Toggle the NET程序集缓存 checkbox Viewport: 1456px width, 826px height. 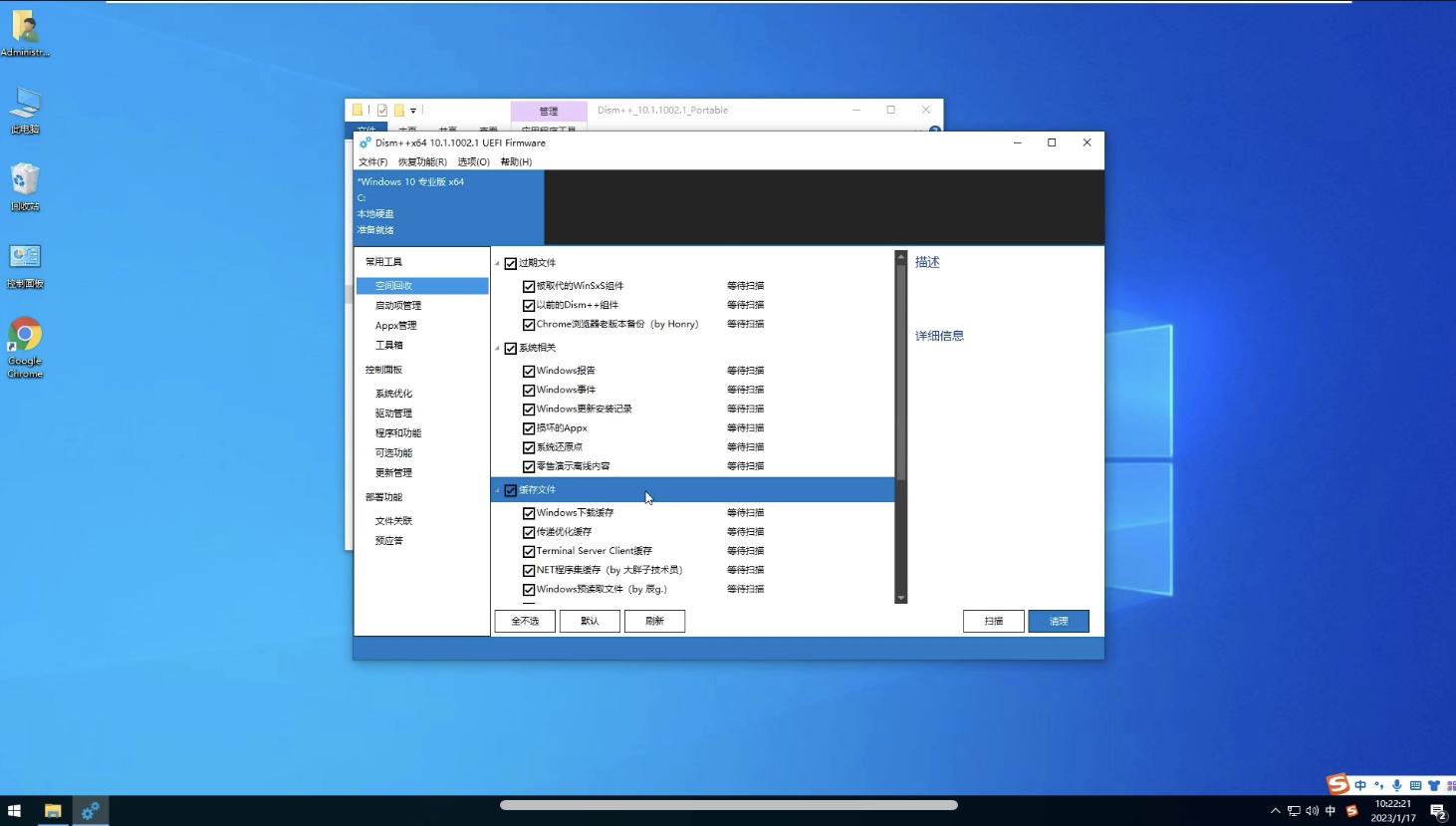click(529, 570)
